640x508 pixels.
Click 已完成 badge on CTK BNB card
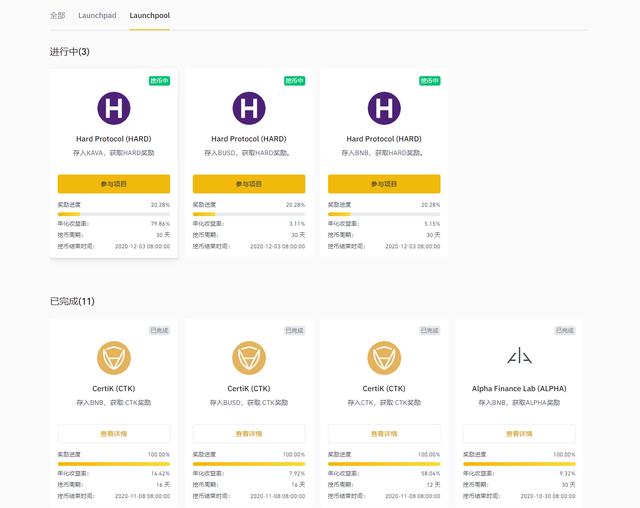(x=159, y=331)
